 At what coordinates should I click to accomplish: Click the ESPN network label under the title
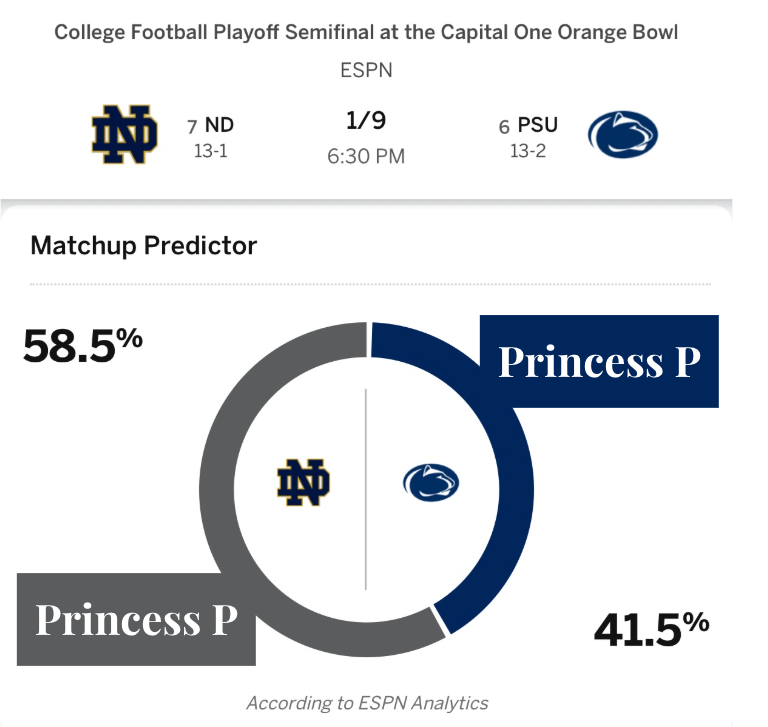click(366, 70)
